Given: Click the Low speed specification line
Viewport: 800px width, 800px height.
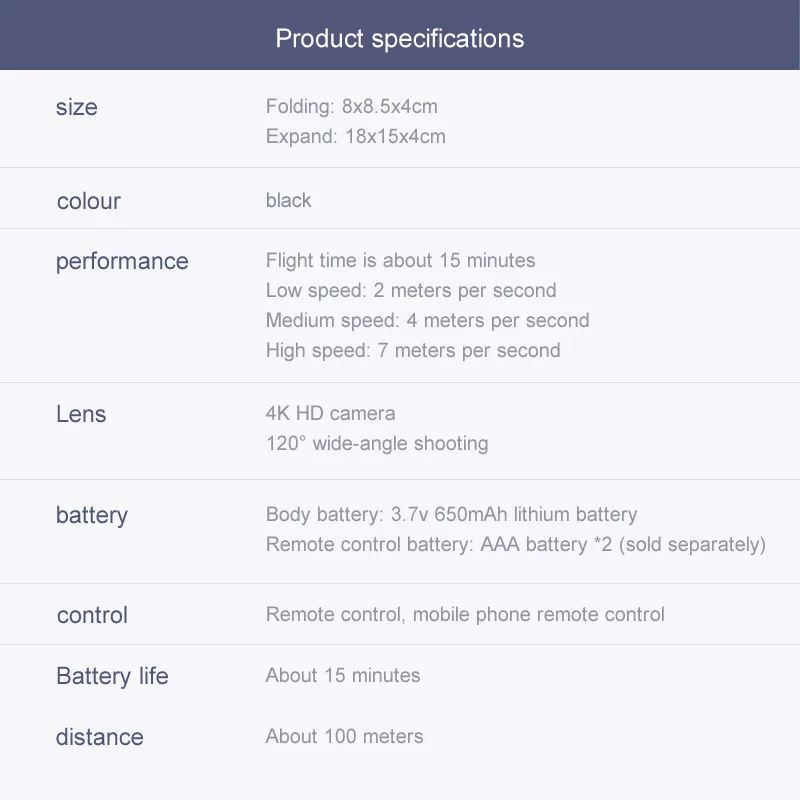Looking at the screenshot, I should point(410,290).
